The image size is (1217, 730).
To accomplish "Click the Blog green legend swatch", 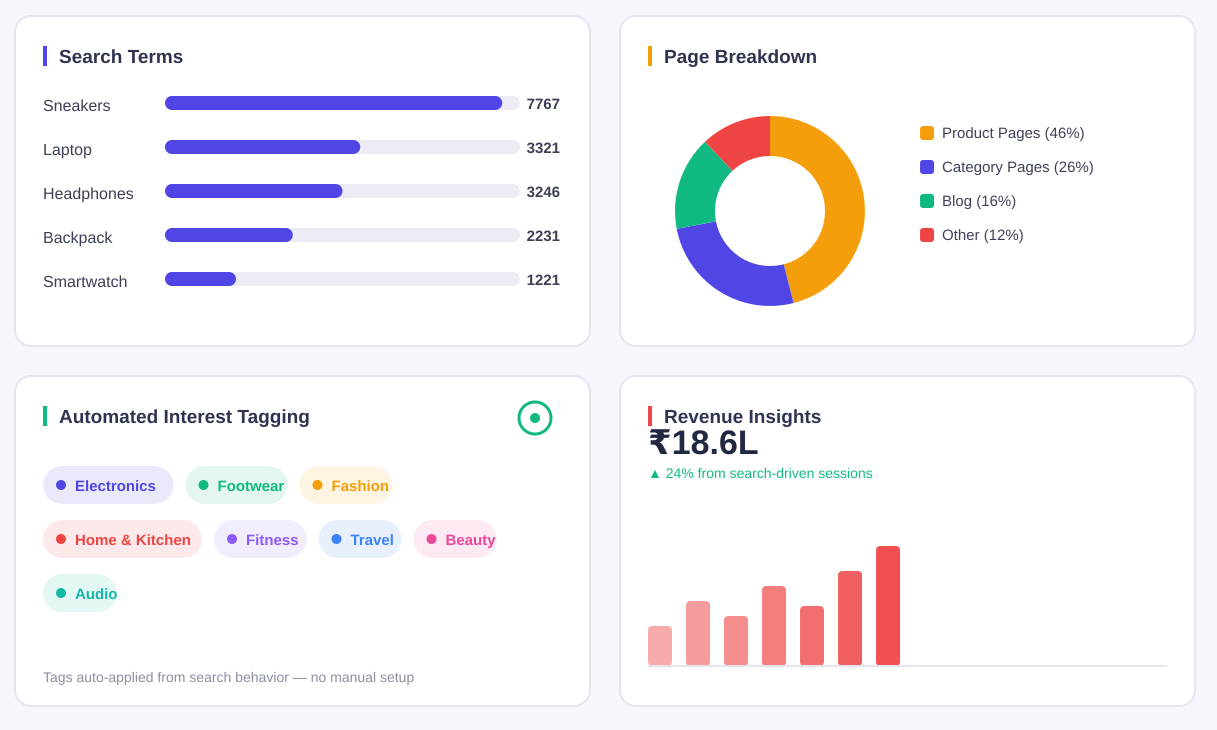I will pos(927,201).
